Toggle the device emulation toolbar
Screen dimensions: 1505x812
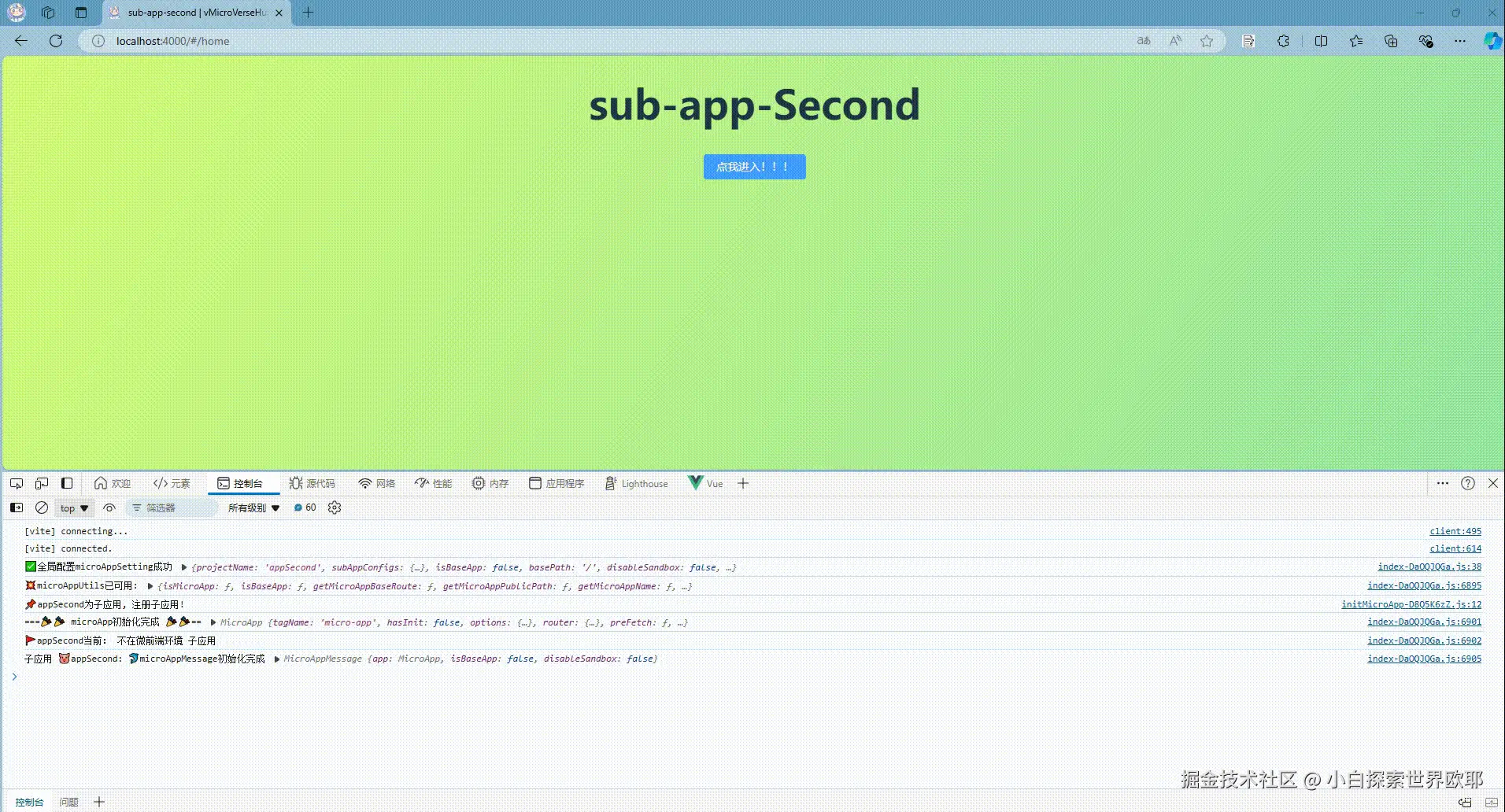tap(41, 482)
